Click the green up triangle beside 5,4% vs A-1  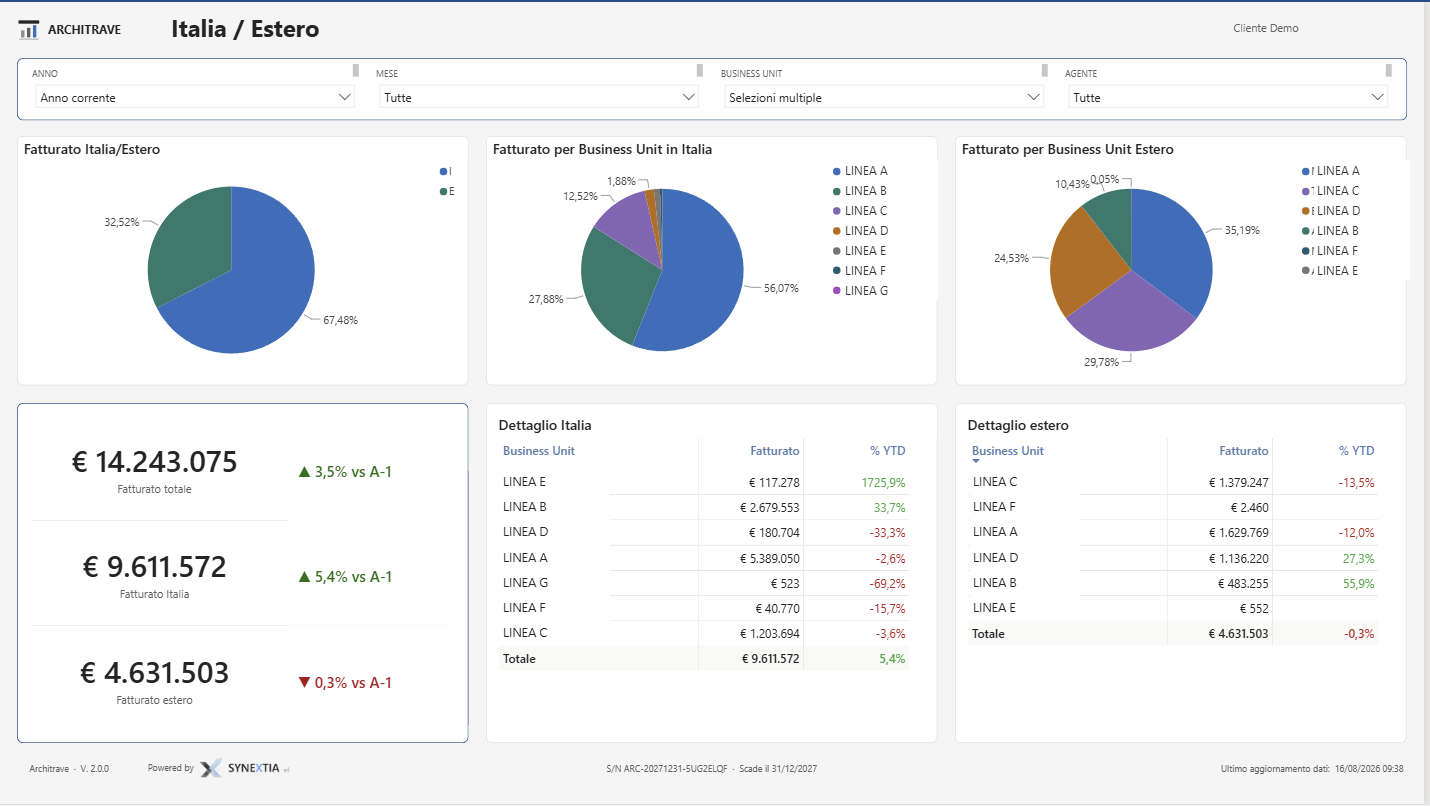[x=305, y=577]
